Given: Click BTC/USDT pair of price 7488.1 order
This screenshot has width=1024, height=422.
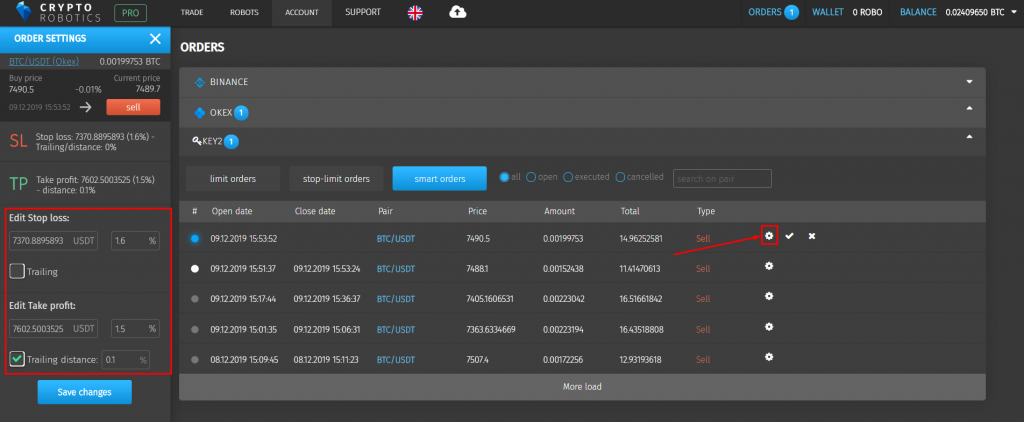Looking at the screenshot, I should [x=396, y=268].
